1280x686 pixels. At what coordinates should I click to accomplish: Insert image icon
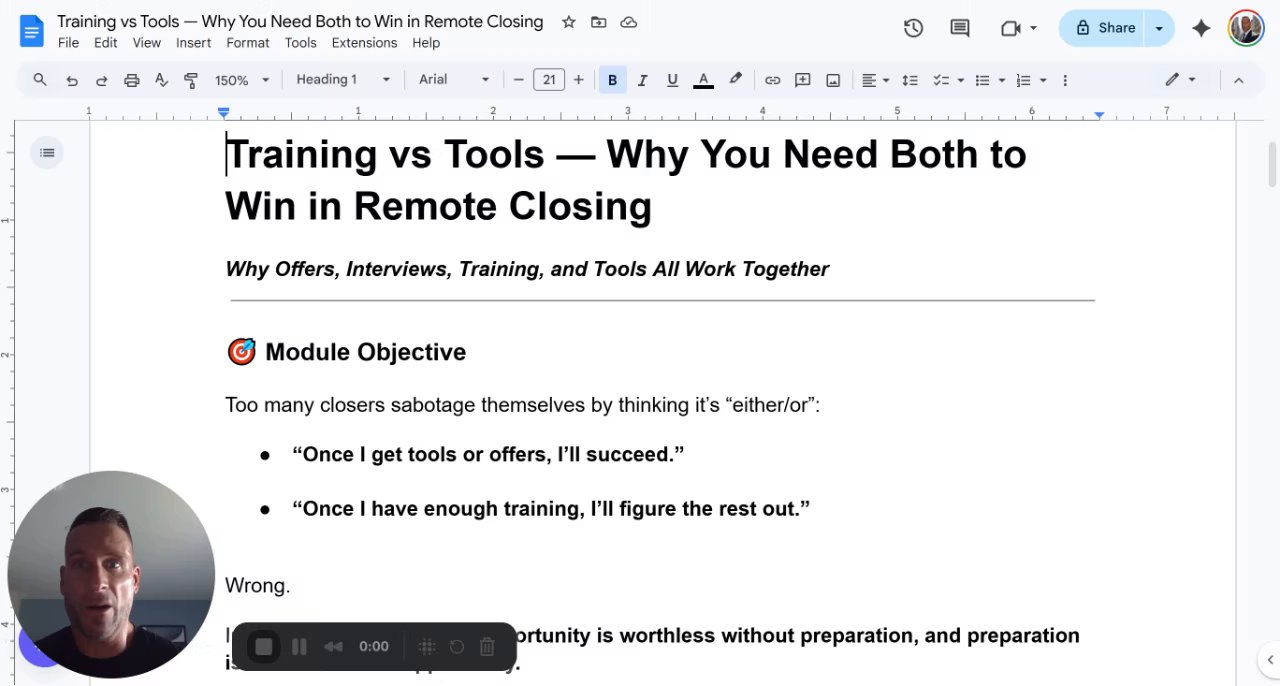pyautogui.click(x=833, y=80)
